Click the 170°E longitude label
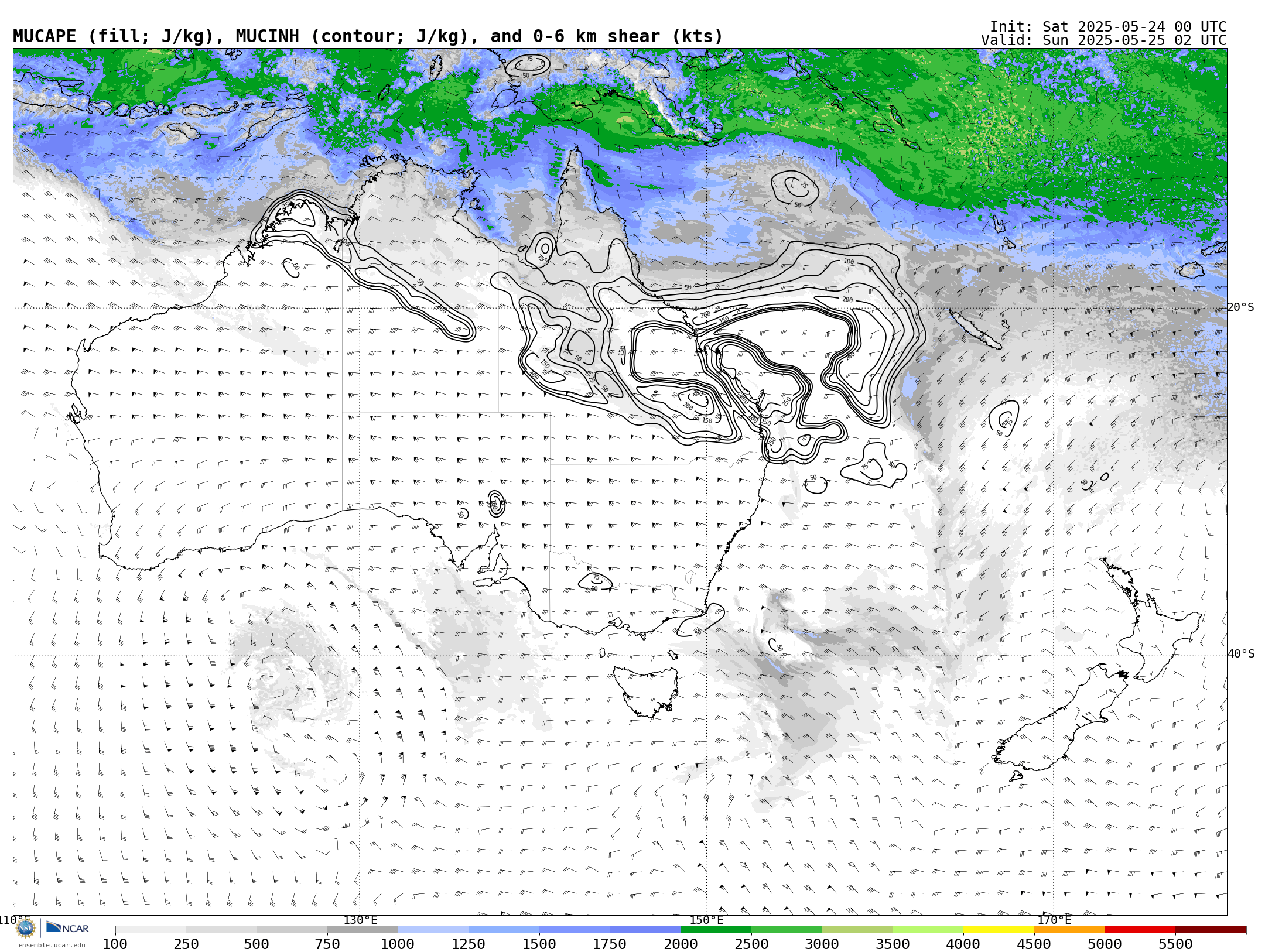 tap(1054, 920)
